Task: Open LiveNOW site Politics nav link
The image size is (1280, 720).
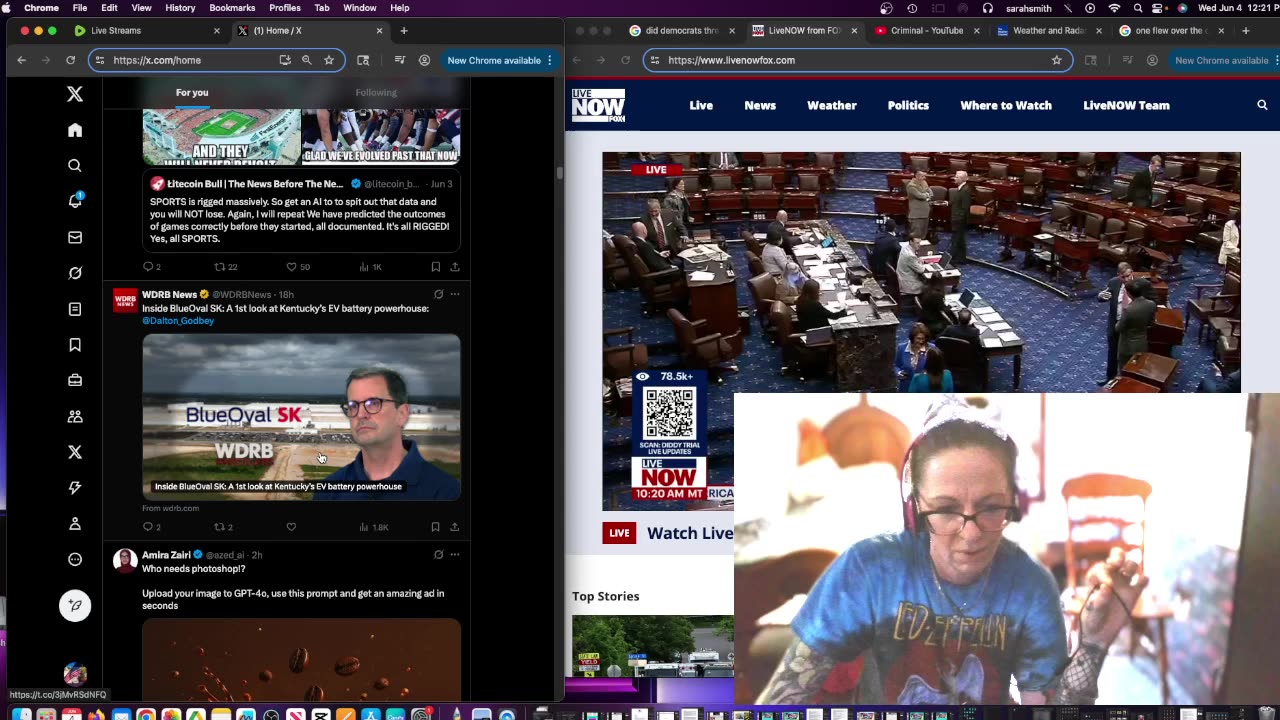Action: coord(908,105)
